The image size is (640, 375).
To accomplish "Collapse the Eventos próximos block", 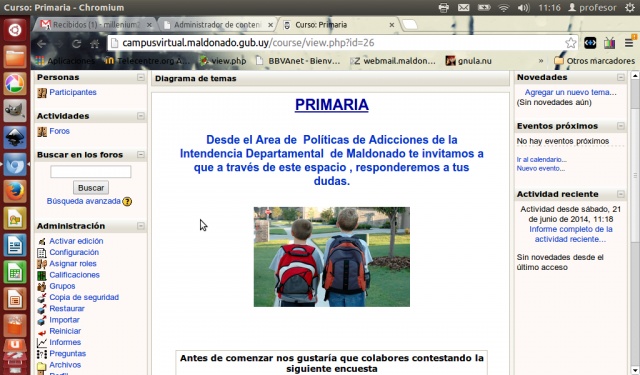I will coord(621,126).
